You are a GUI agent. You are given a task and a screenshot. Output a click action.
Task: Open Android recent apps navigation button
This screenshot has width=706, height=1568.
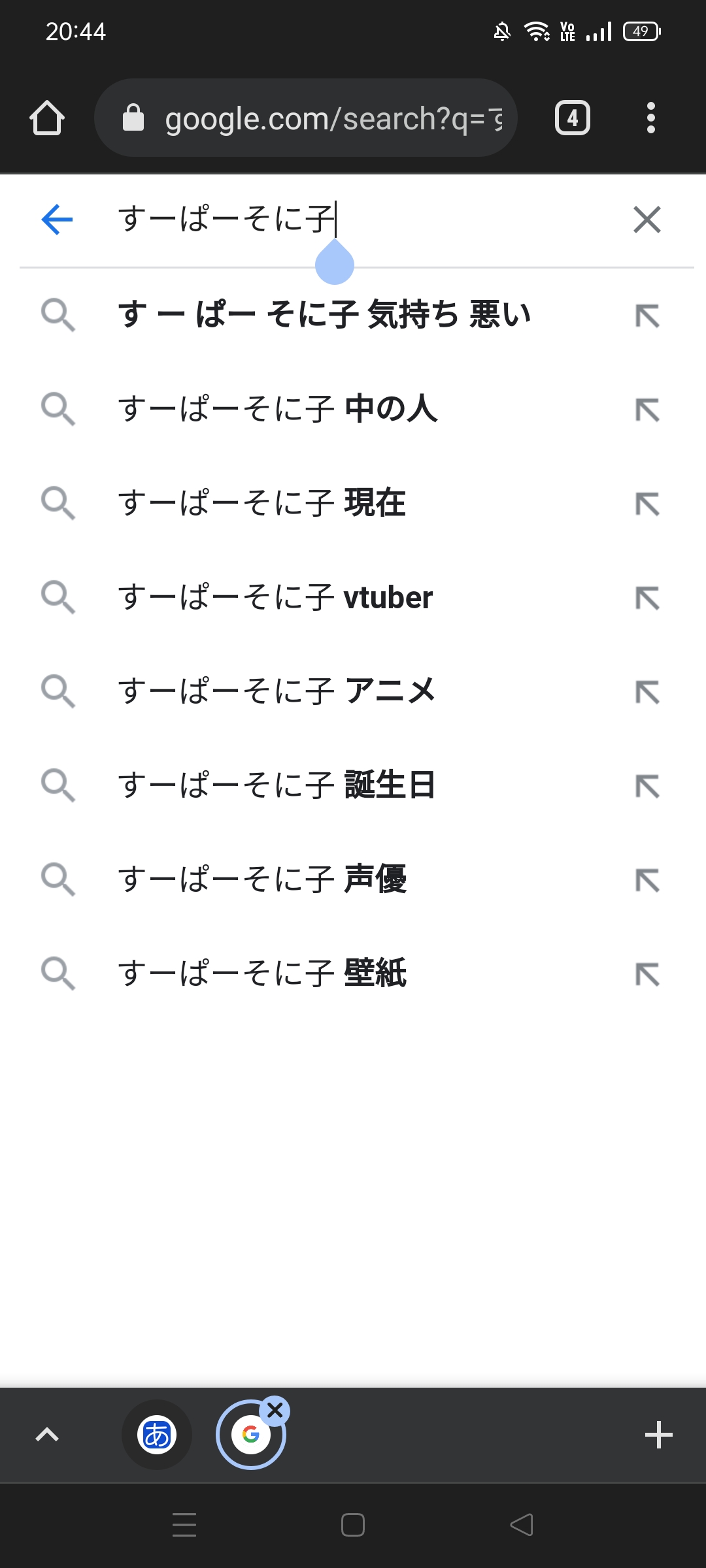[x=184, y=1525]
